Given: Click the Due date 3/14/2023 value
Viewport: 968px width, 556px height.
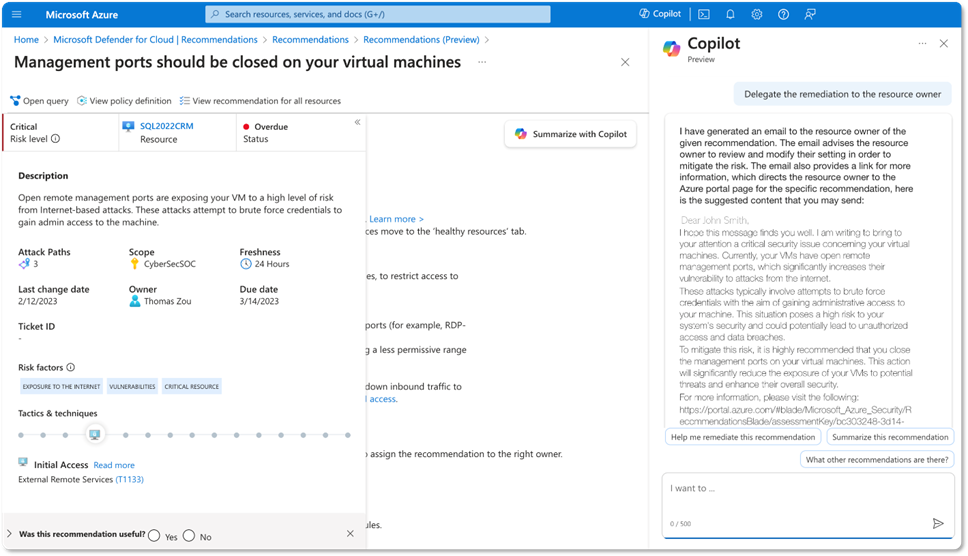Looking at the screenshot, I should (x=259, y=301).
